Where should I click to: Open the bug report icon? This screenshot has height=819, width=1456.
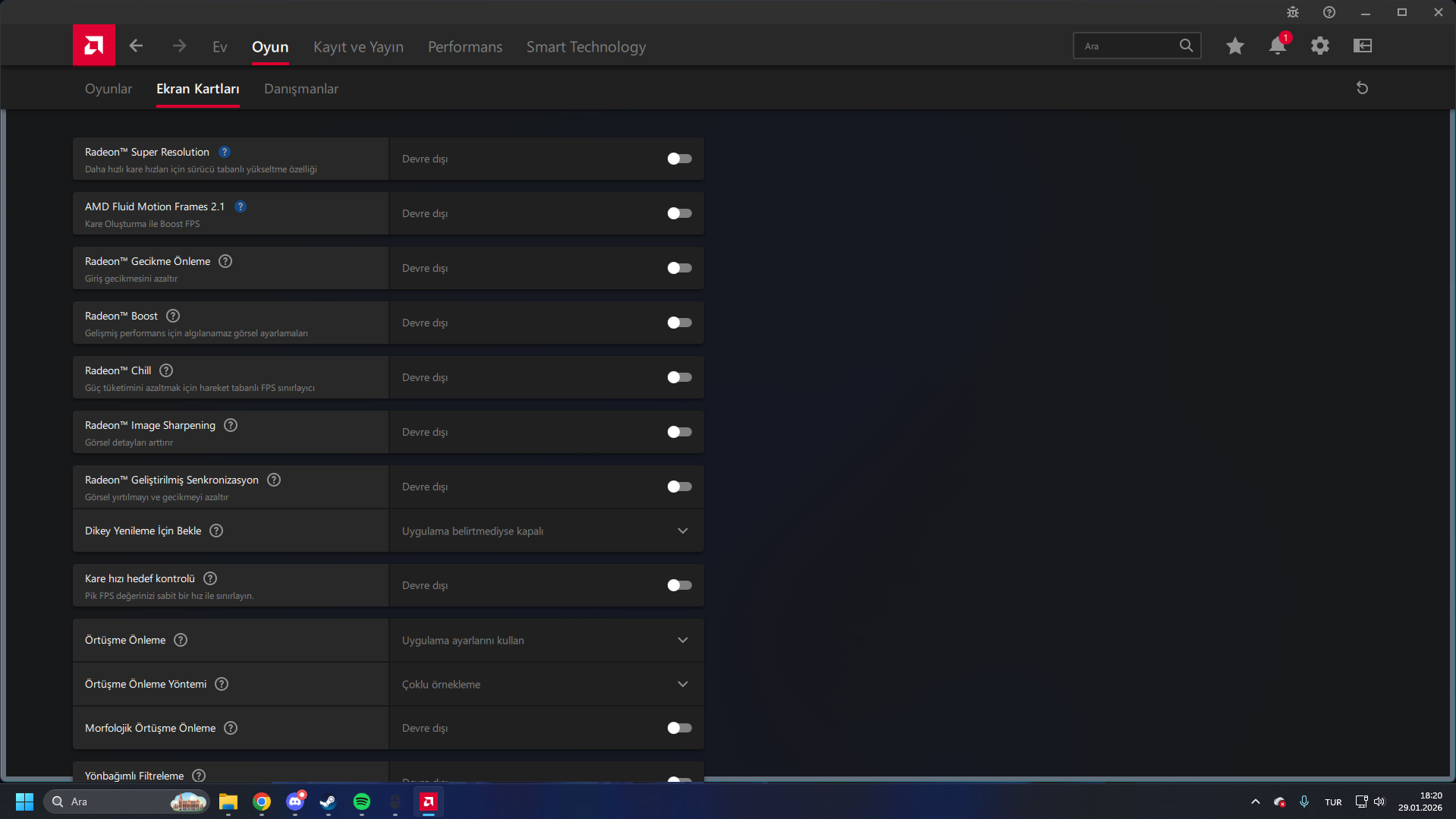(1293, 12)
